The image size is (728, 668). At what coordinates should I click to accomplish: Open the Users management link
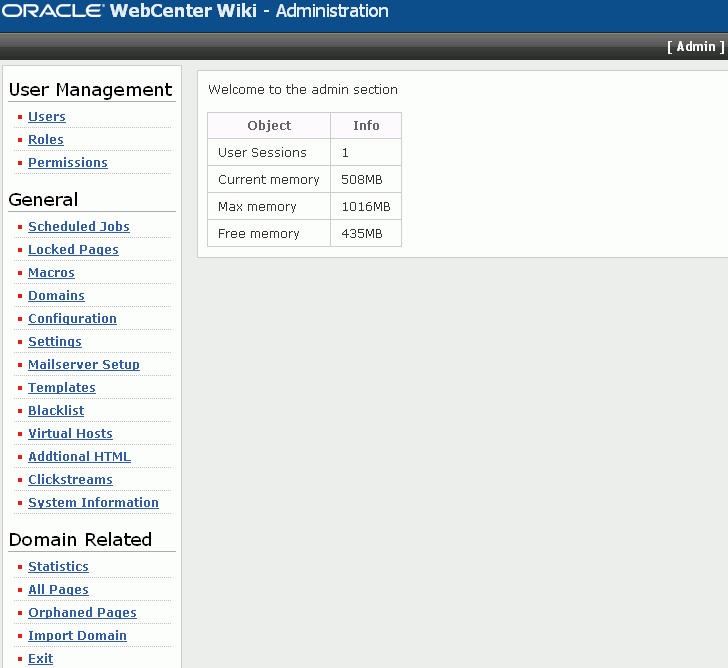click(47, 117)
